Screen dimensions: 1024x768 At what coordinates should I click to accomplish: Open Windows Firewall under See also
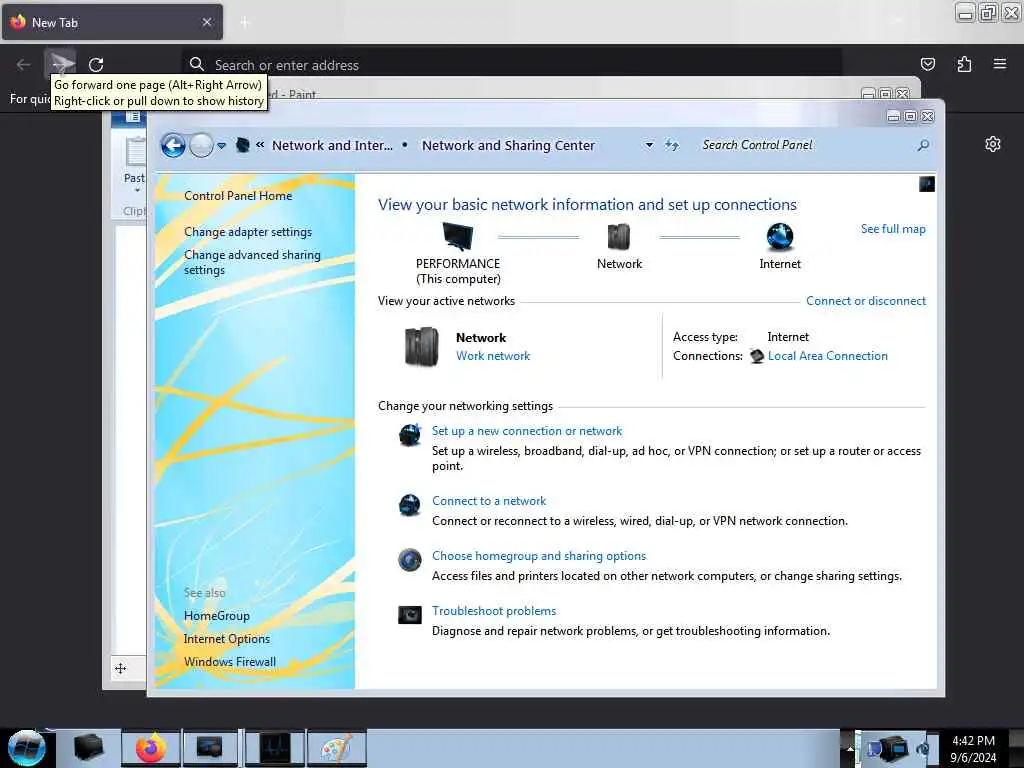230,662
